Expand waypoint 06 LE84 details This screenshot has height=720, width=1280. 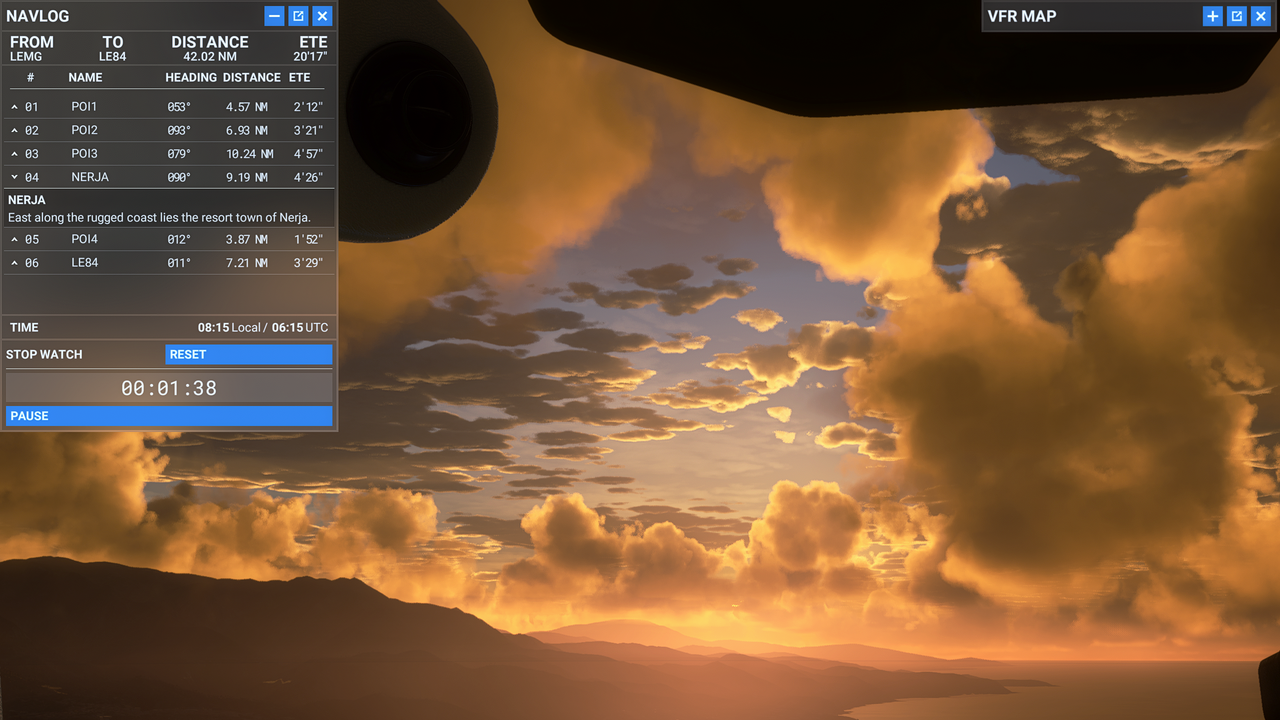pyautogui.click(x=15, y=263)
